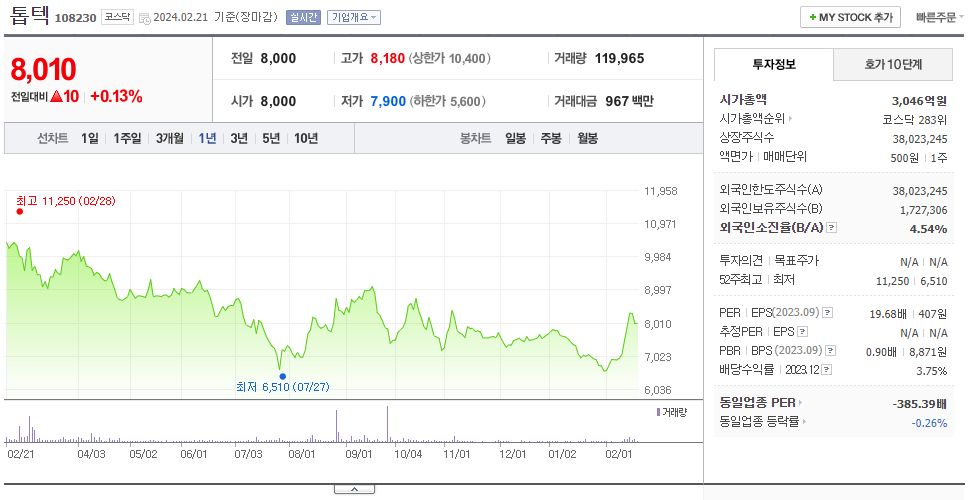The height and width of the screenshot is (500, 968).
Task: Click the 거래량 legend marker on volume chart
Action: pyautogui.click(x=658, y=412)
